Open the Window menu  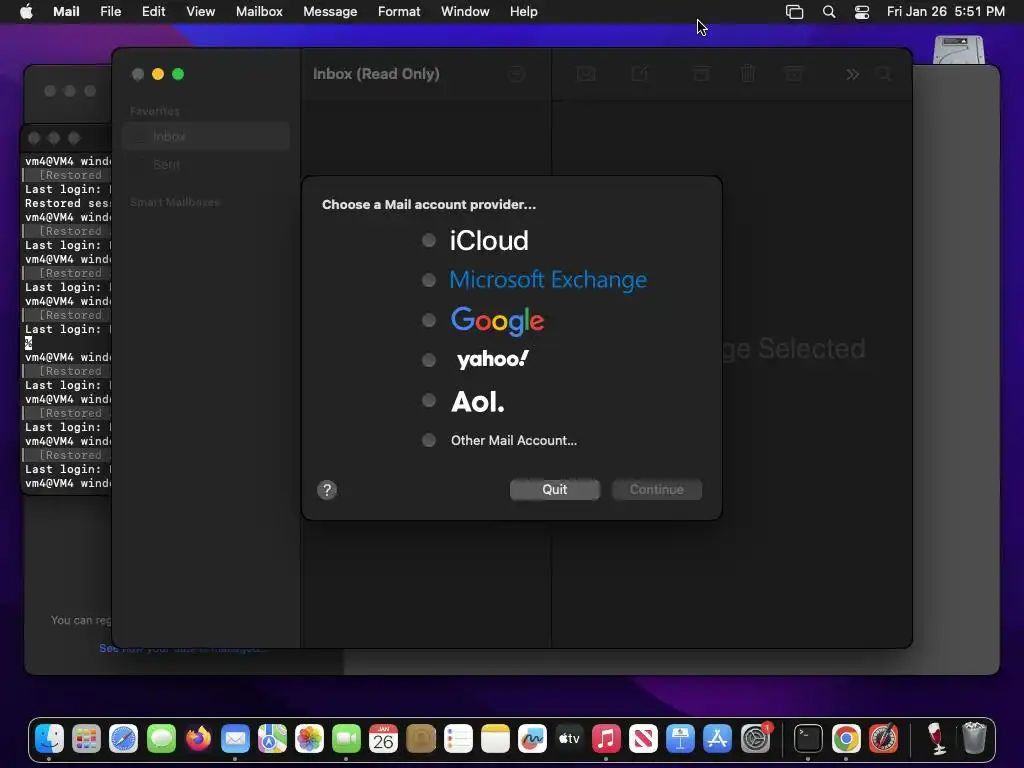coord(465,12)
